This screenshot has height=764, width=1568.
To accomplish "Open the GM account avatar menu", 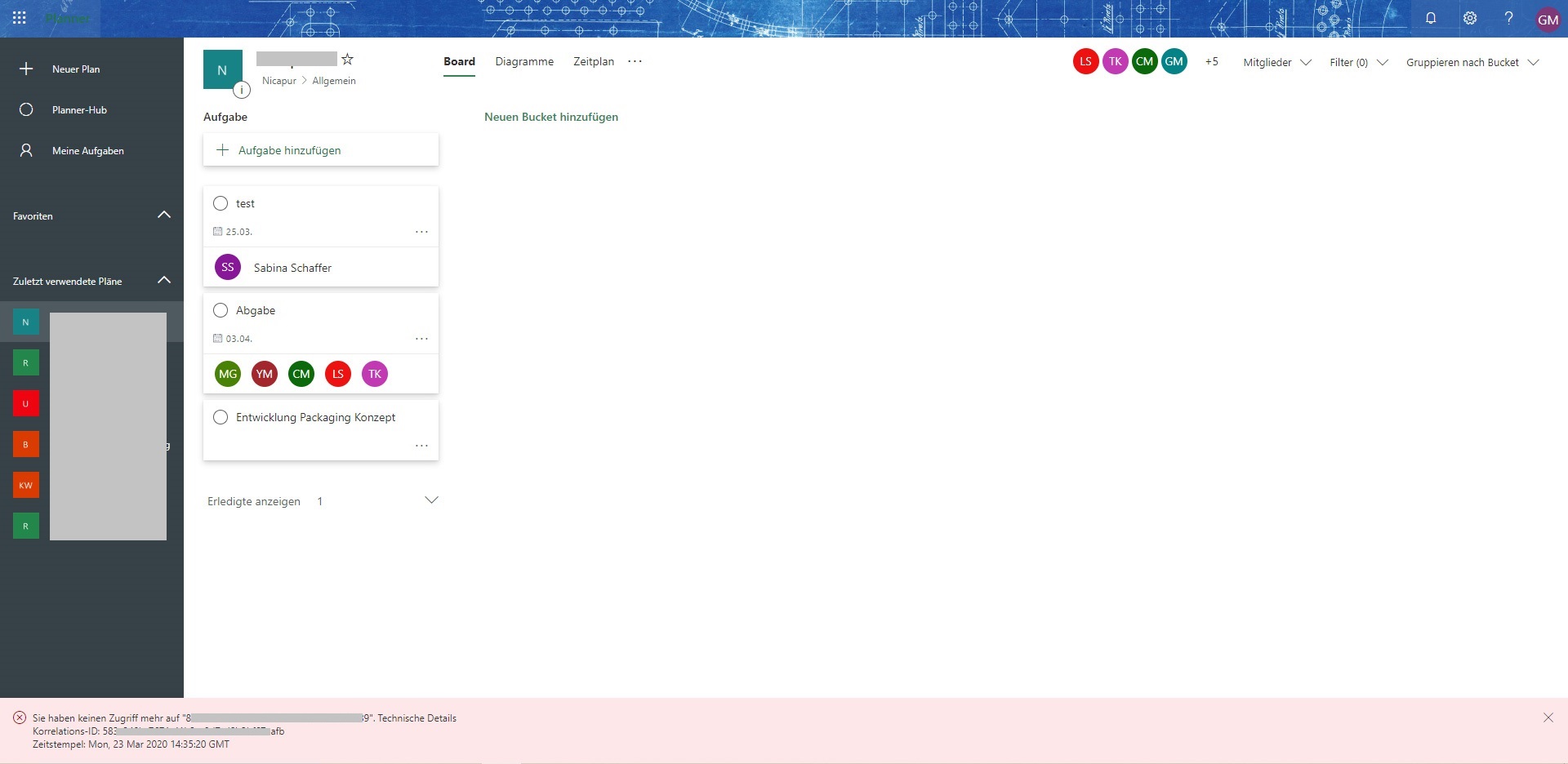I will (1548, 20).
